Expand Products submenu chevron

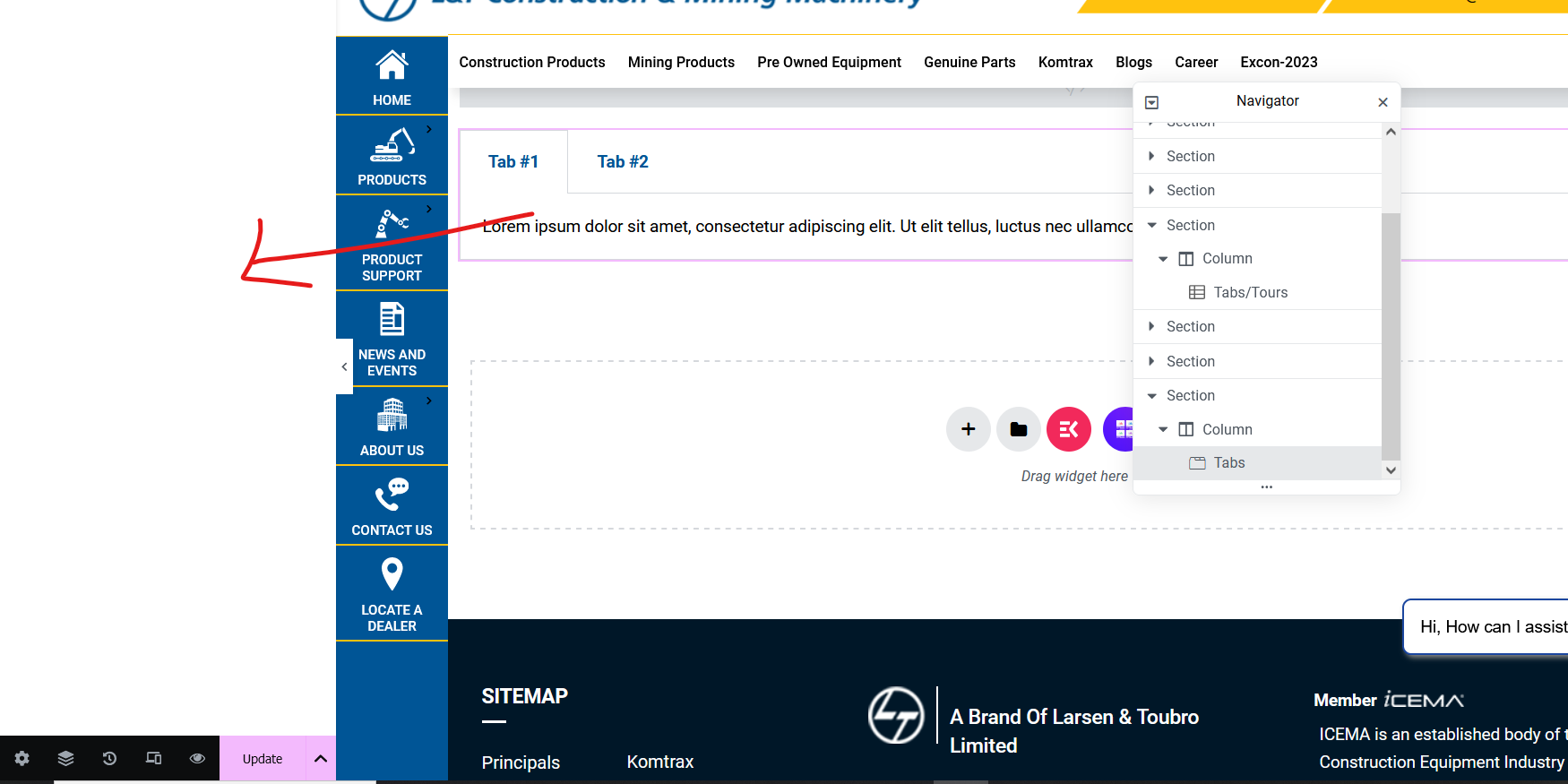click(429, 129)
